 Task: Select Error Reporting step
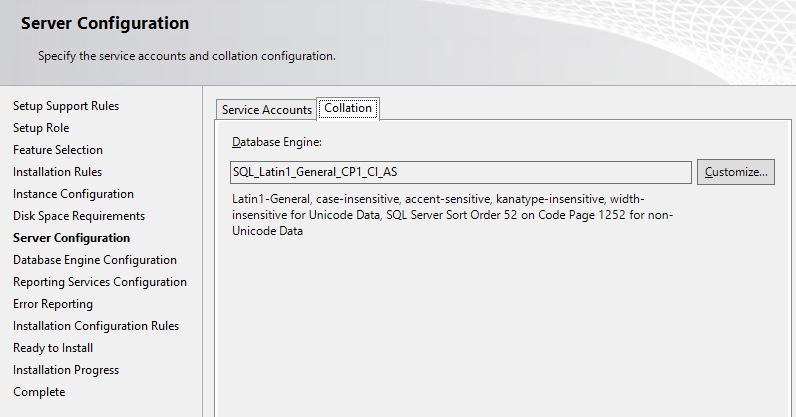tap(53, 304)
